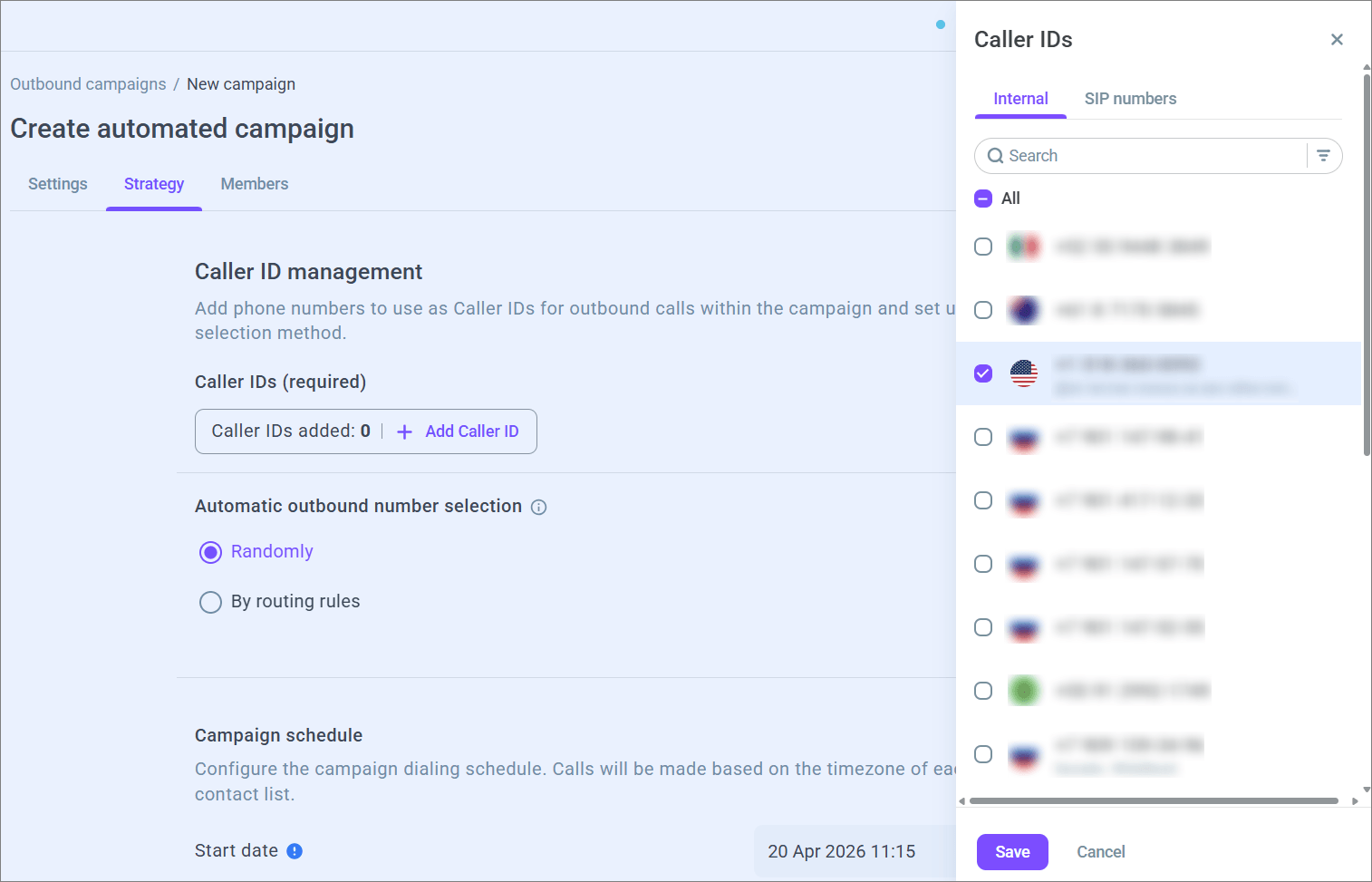Screen dimensions: 1372x882
Task: Select the Randomly radio option
Action: 210,552
